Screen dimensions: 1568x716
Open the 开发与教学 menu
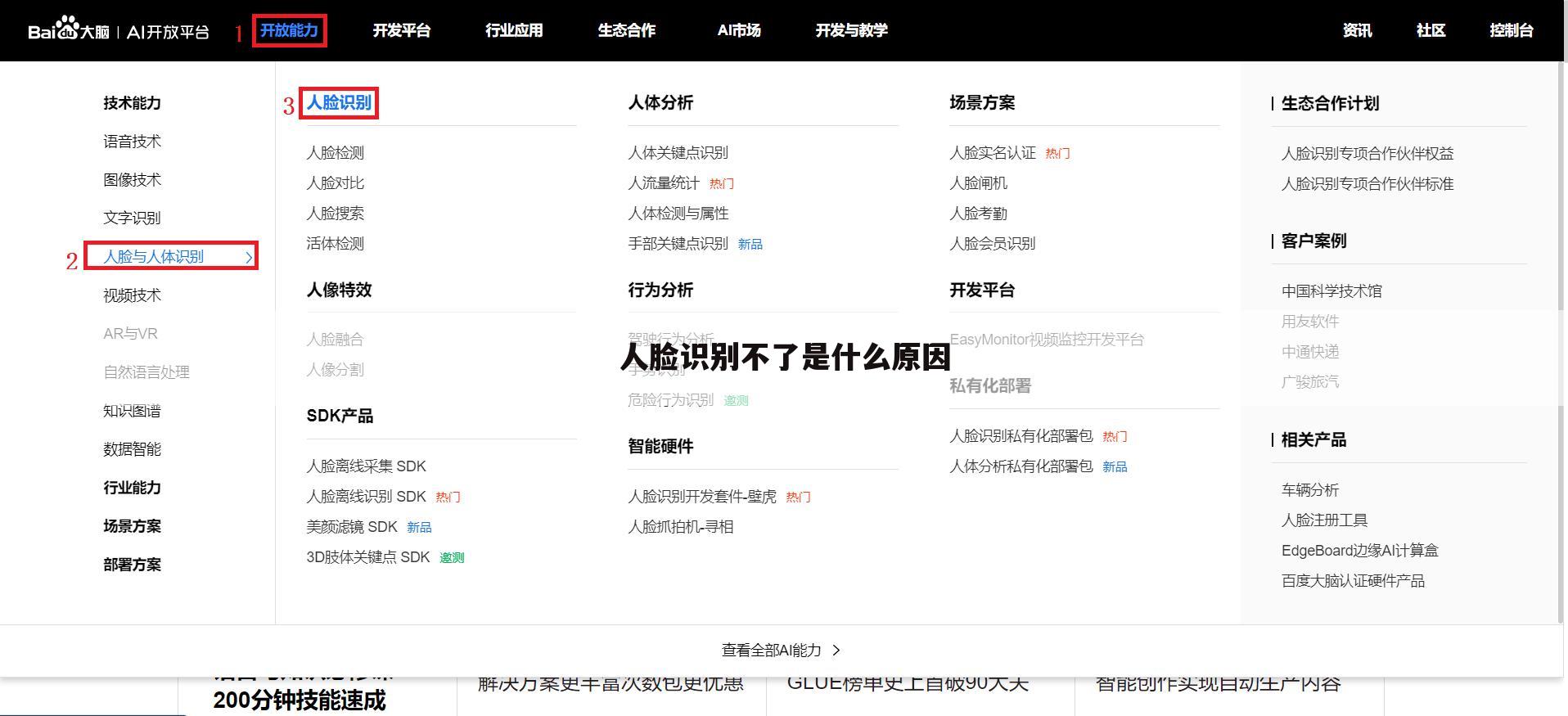[x=852, y=30]
